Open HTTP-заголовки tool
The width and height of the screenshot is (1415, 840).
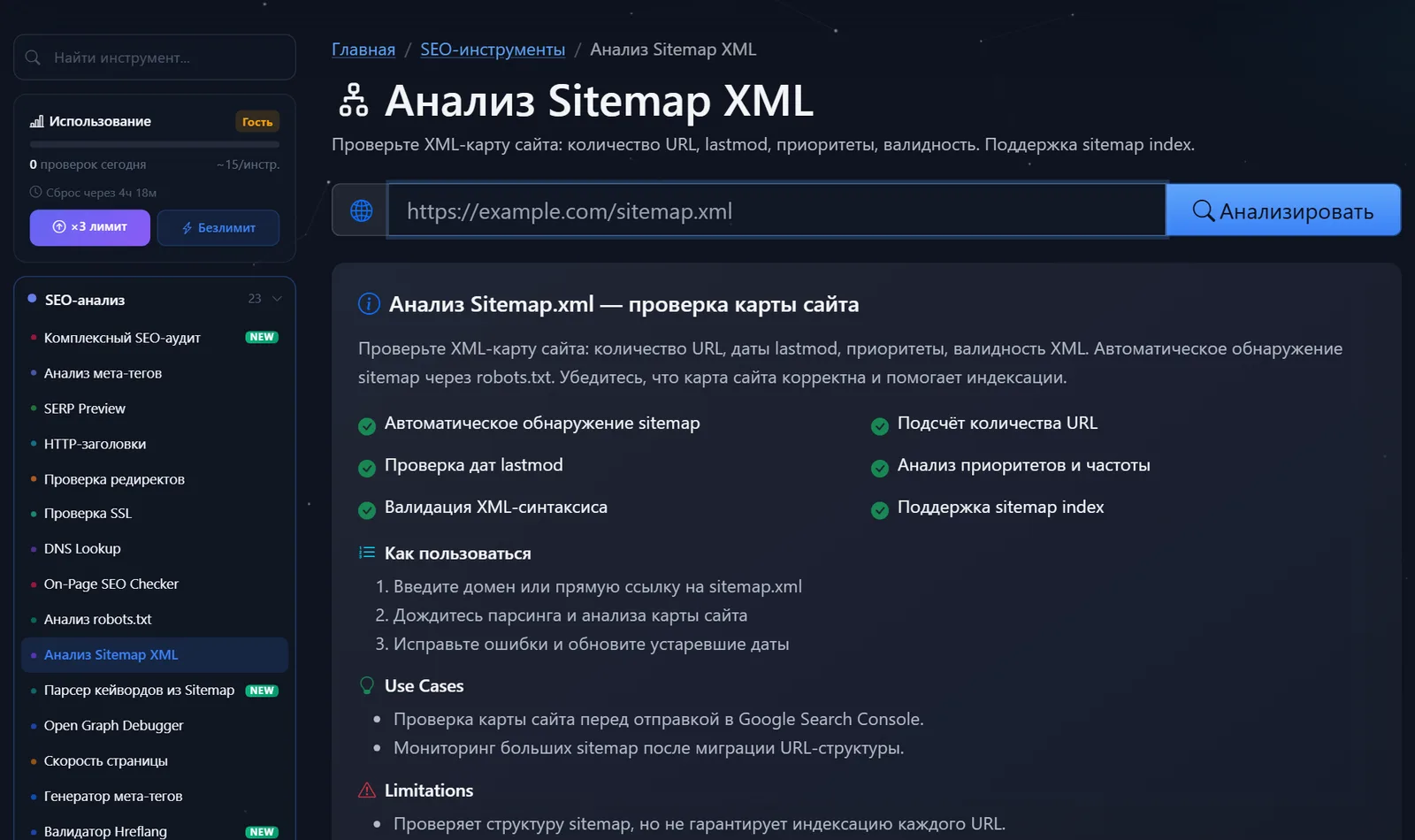(x=155, y=444)
